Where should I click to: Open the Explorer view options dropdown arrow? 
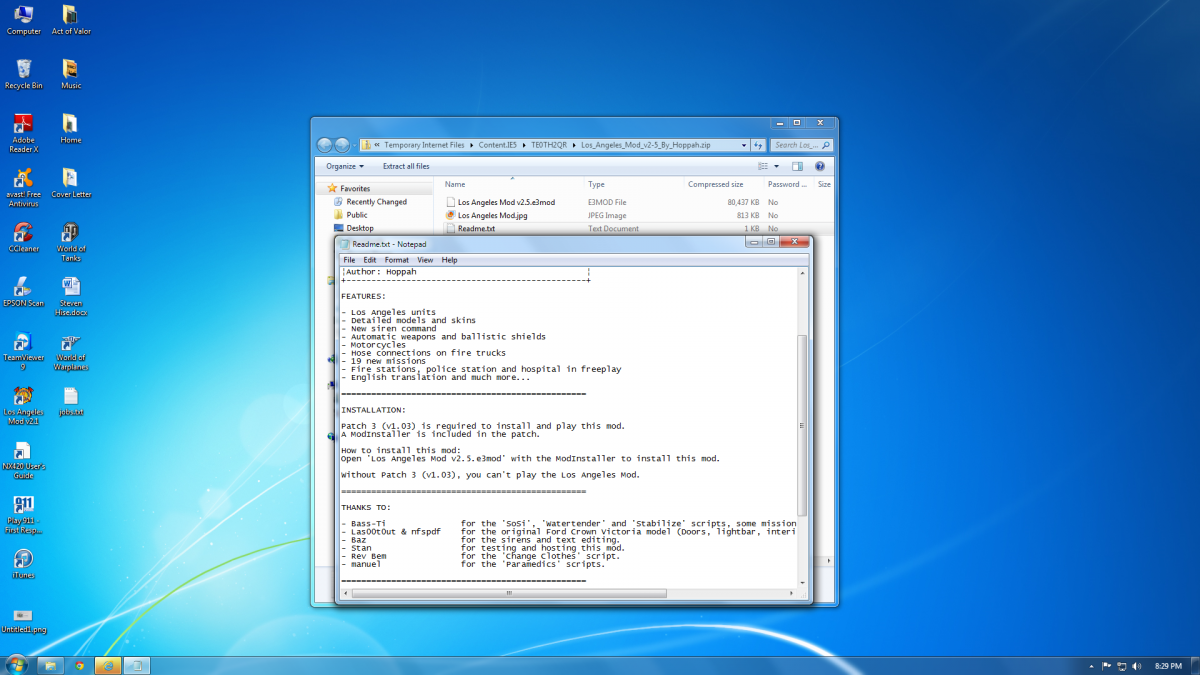[x=776, y=166]
